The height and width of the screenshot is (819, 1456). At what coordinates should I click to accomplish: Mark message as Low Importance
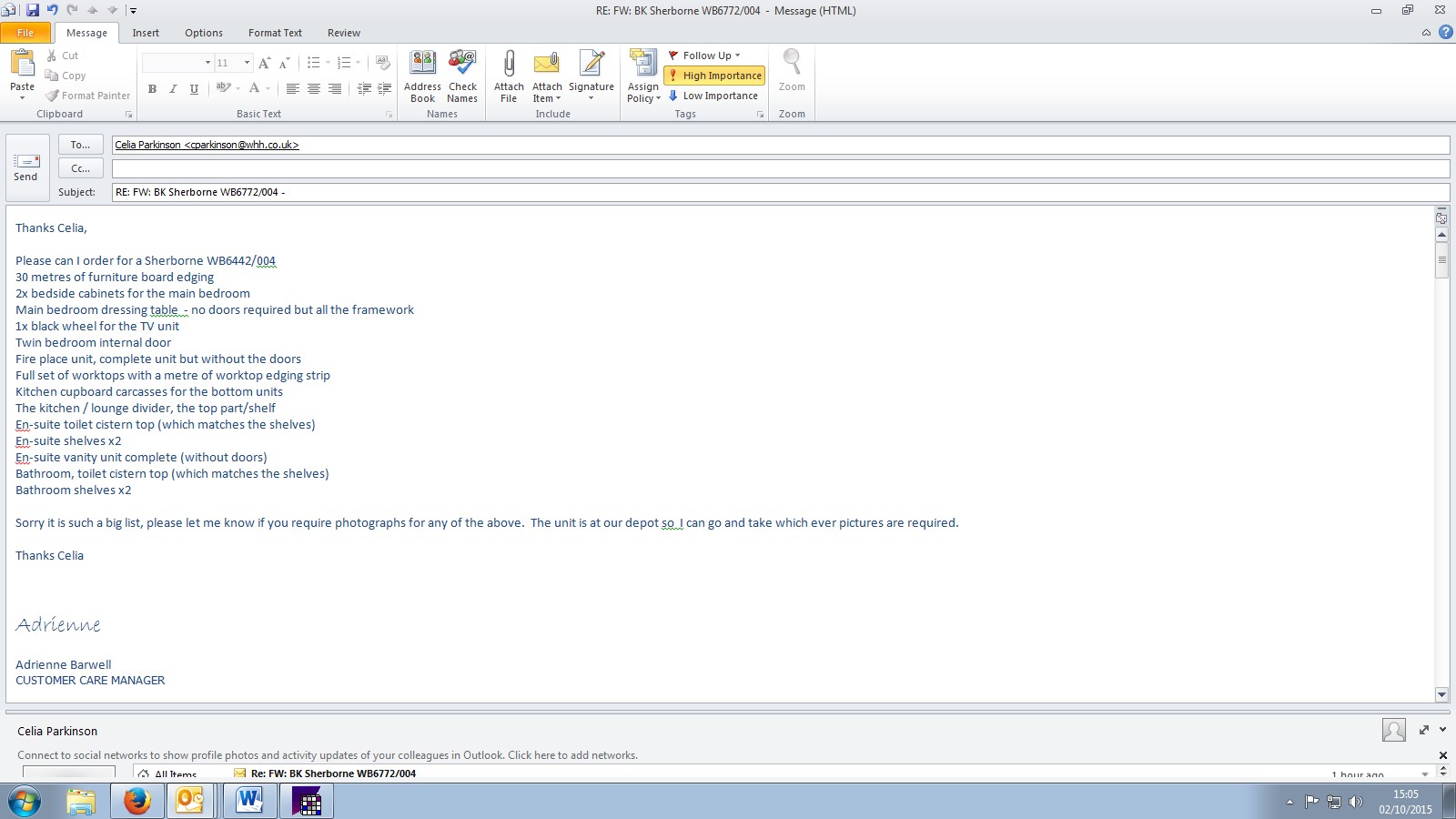point(713,96)
